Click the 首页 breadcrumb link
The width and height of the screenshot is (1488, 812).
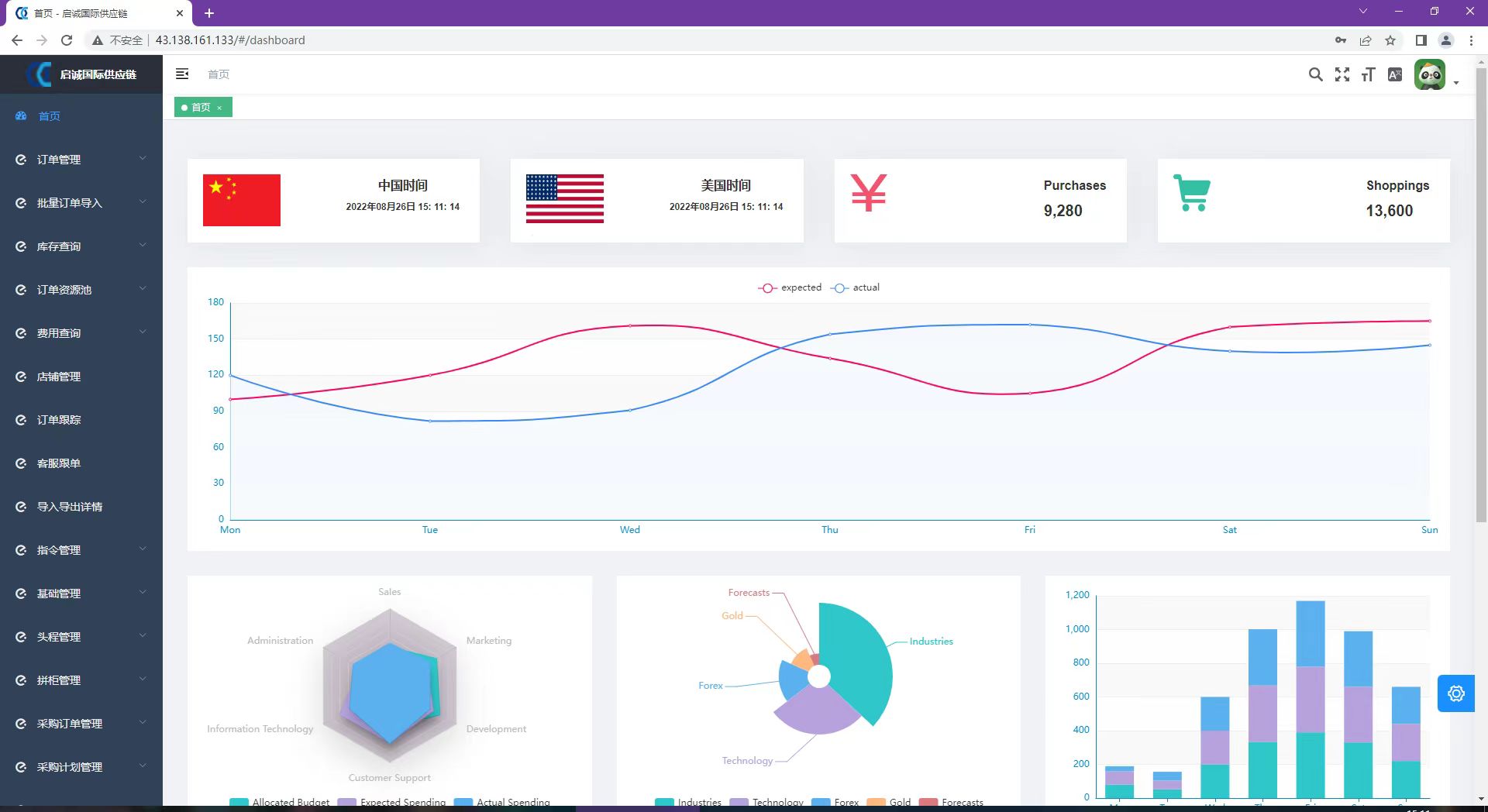219,74
